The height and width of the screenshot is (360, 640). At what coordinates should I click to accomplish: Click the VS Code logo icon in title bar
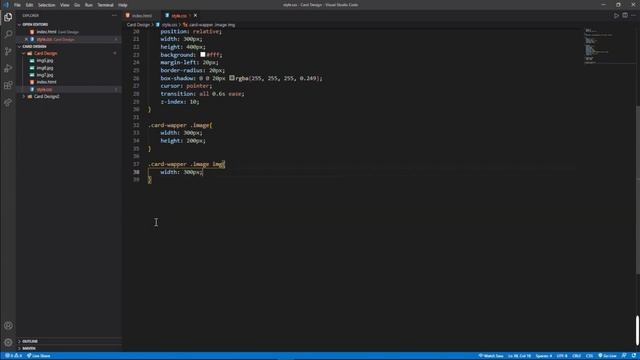point(6,5)
